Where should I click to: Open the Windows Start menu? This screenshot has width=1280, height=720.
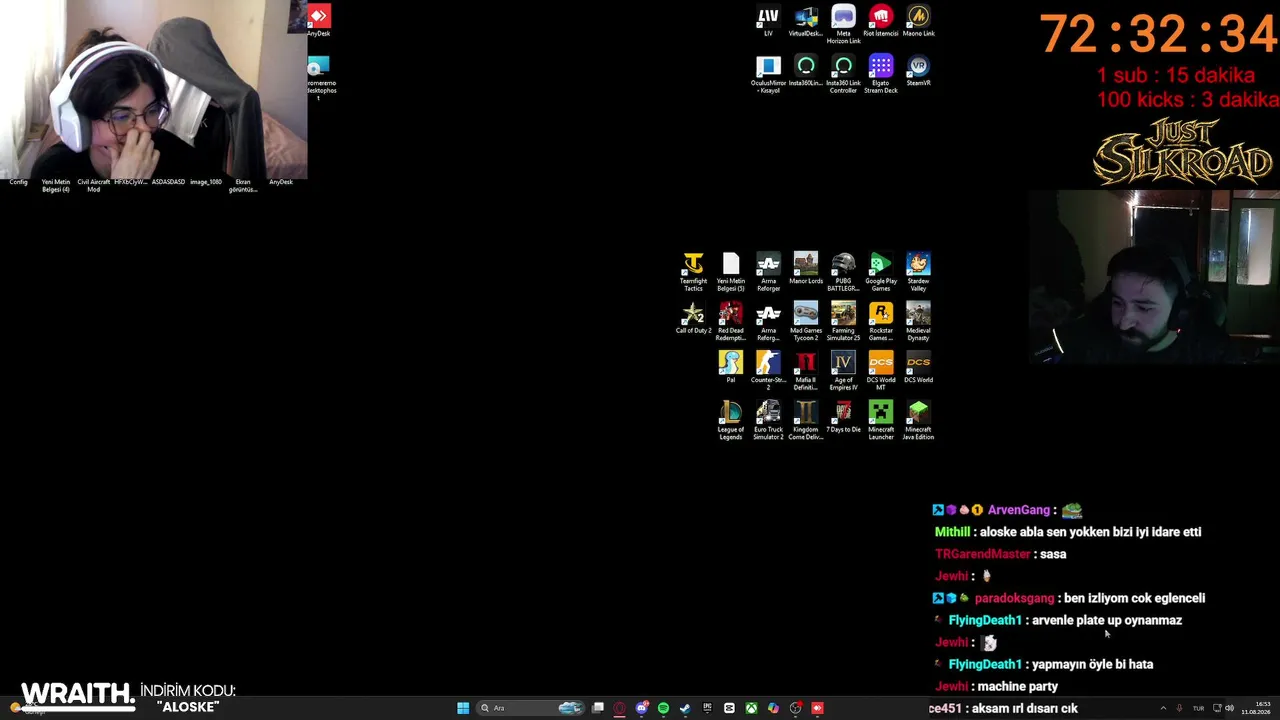(463, 708)
